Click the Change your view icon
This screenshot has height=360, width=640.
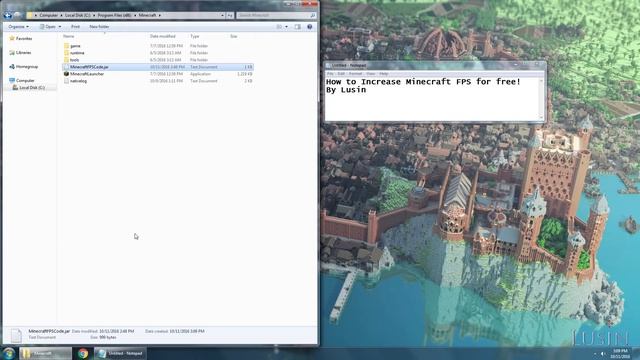click(x=279, y=27)
